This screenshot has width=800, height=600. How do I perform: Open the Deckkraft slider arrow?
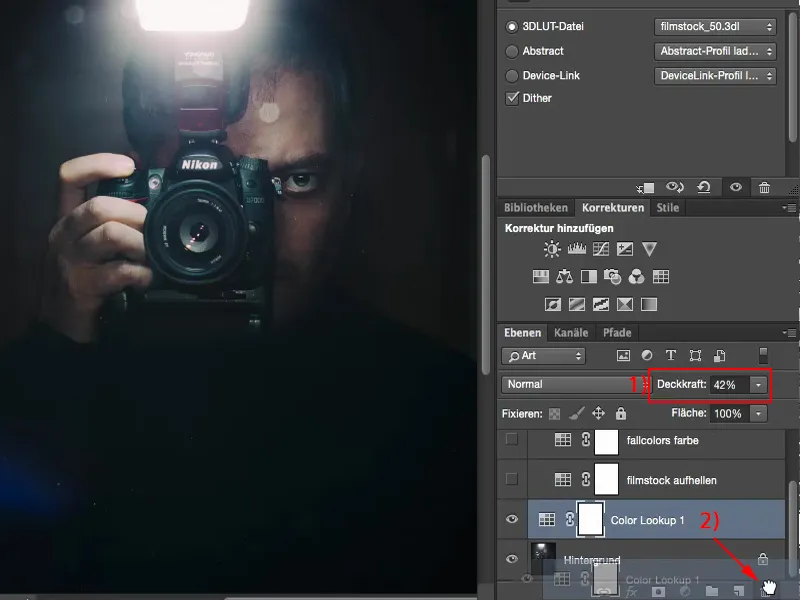click(759, 385)
